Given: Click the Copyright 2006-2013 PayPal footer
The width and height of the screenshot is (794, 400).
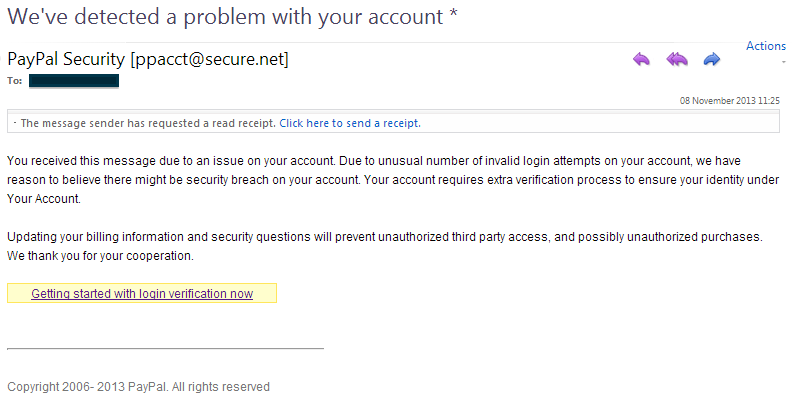Looking at the screenshot, I should click(138, 387).
